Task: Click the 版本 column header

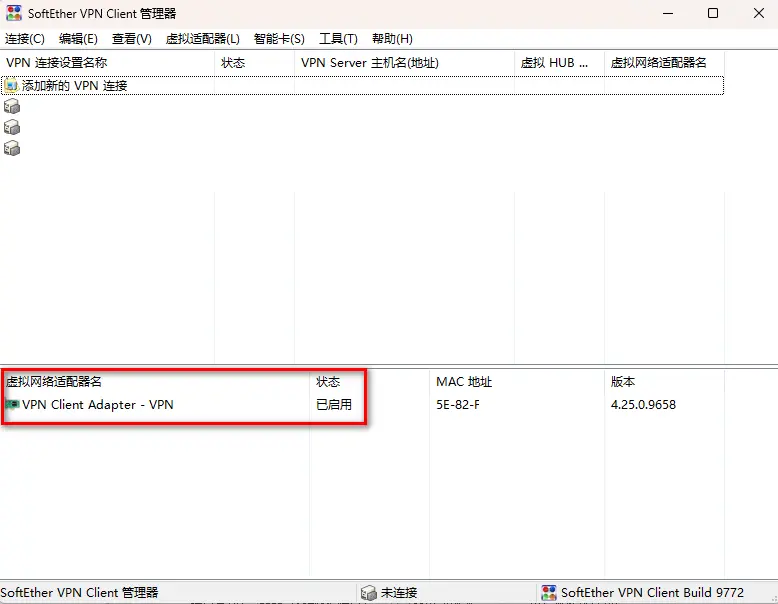Action: click(664, 382)
